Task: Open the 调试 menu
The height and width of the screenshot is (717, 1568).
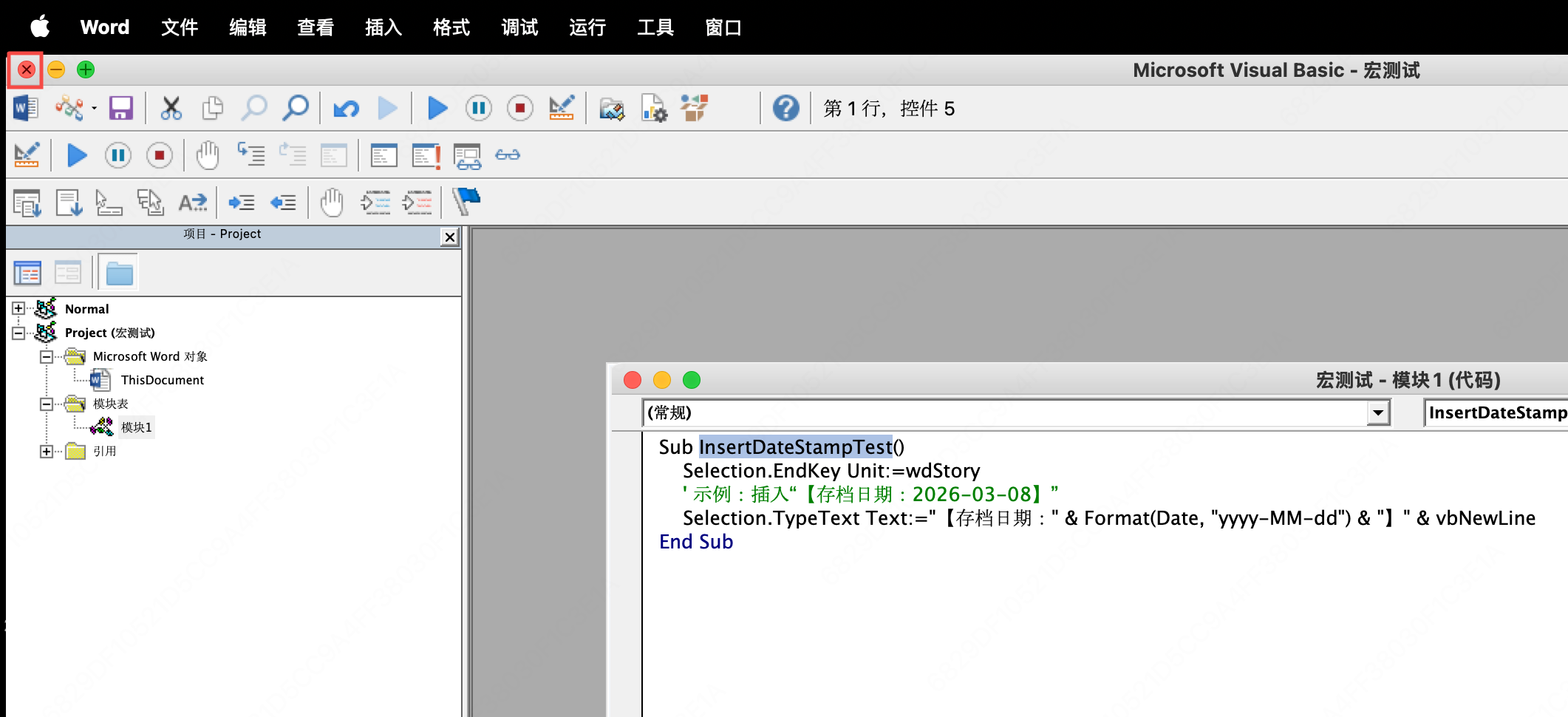Action: [519, 27]
